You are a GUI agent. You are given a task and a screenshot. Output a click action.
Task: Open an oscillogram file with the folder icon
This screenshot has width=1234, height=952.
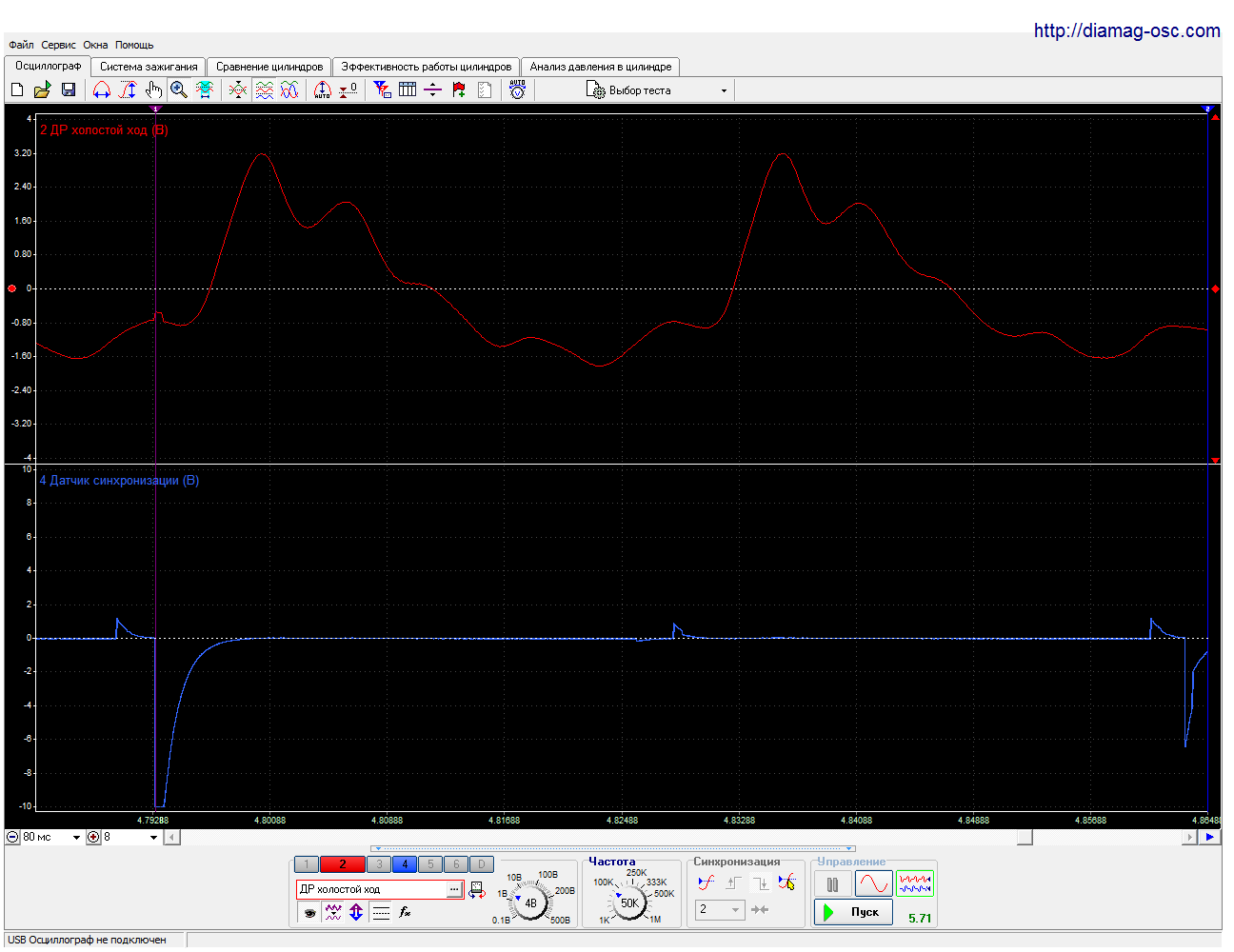[42, 89]
